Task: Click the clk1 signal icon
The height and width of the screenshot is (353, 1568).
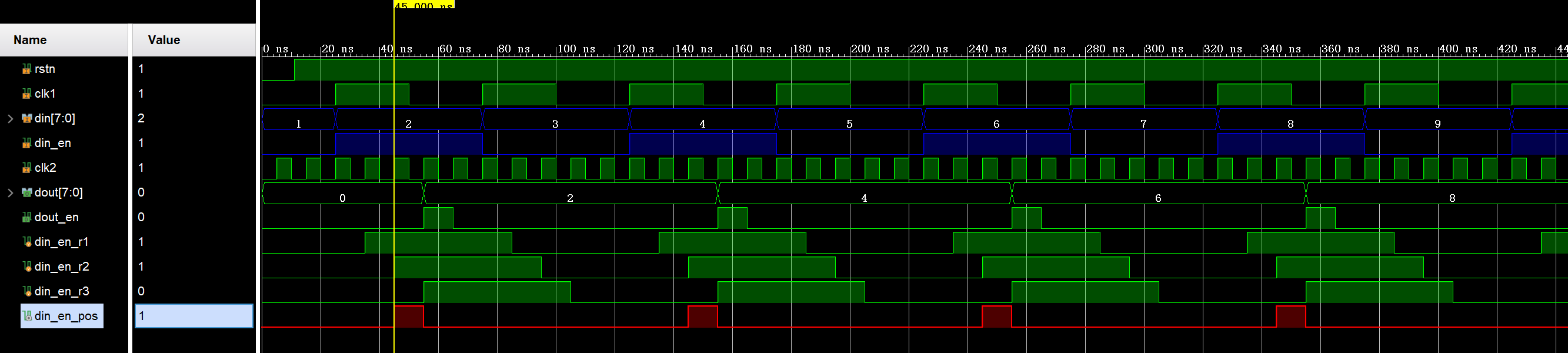Action: tap(26, 94)
